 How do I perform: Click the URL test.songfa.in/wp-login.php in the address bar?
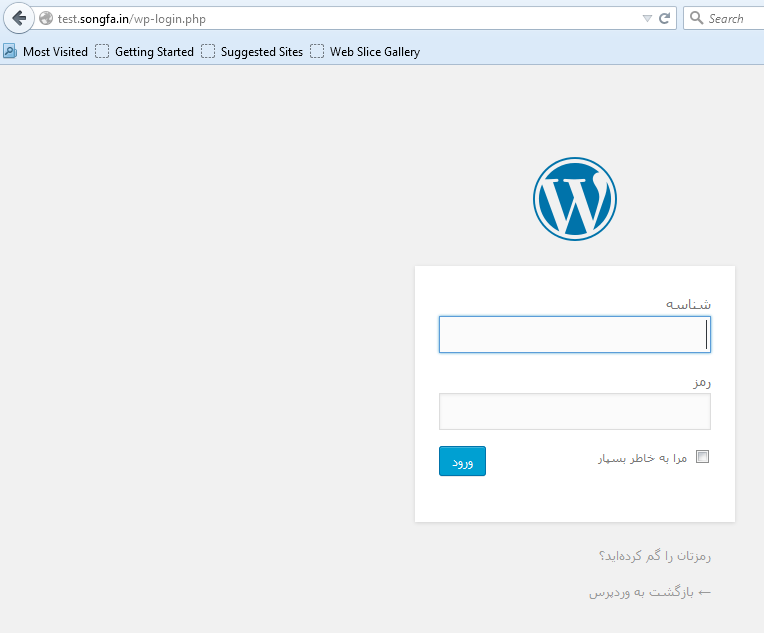[132, 19]
